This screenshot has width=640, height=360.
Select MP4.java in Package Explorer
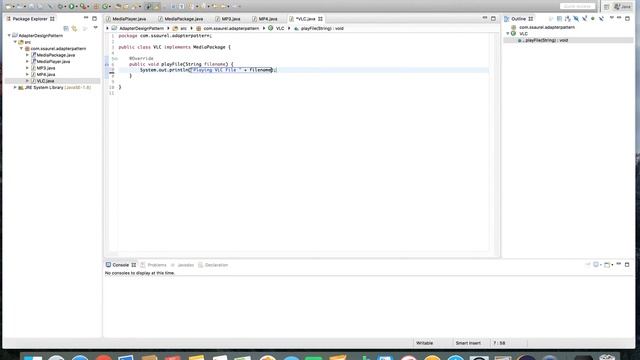pyautogui.click(x=46, y=75)
